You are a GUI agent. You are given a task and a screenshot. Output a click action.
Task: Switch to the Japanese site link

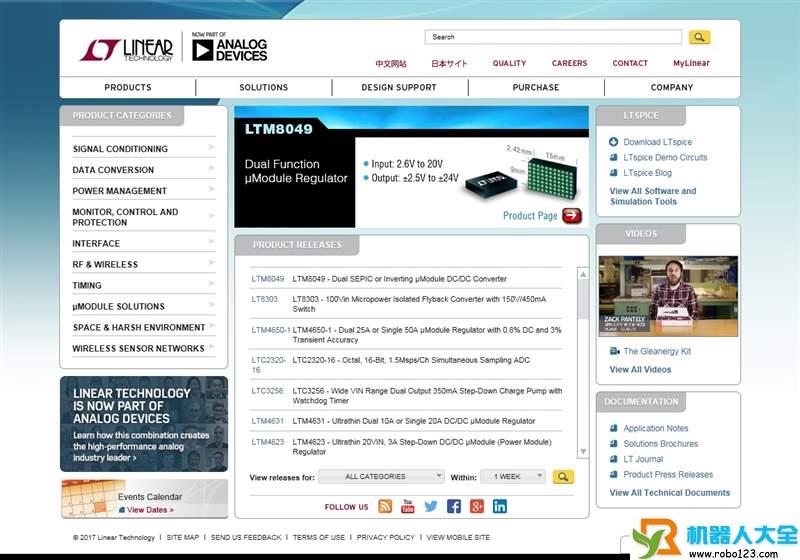(449, 64)
